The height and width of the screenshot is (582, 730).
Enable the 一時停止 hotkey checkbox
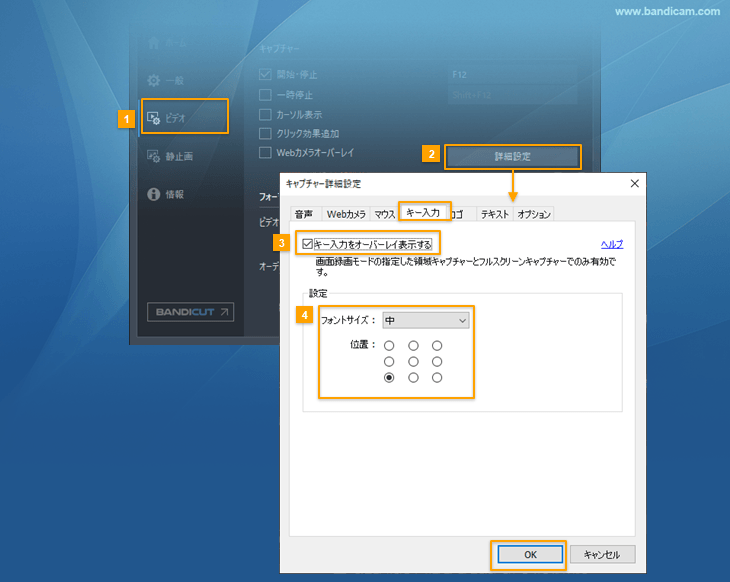coord(265,95)
